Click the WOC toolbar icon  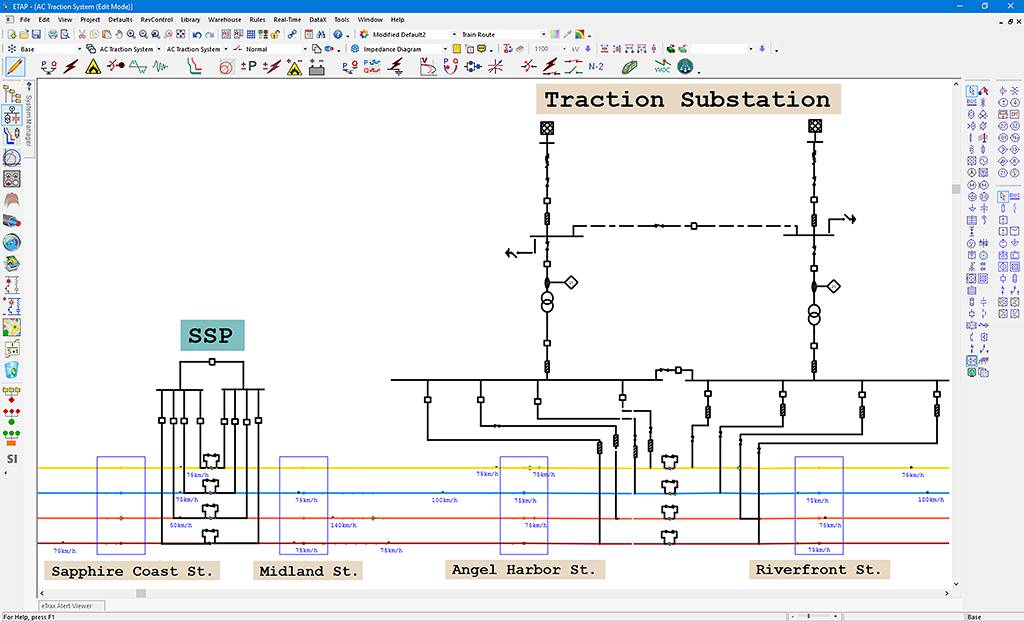pos(661,68)
